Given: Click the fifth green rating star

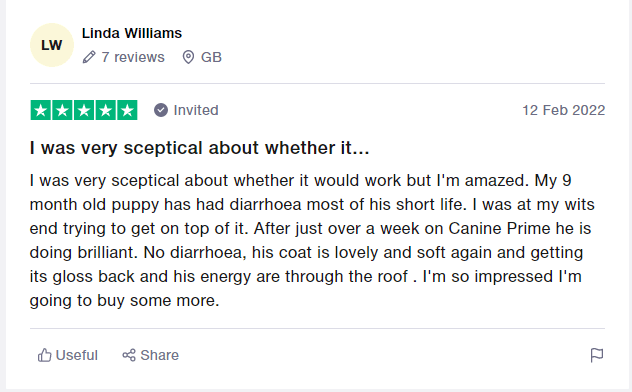Looking at the screenshot, I should tap(127, 110).
